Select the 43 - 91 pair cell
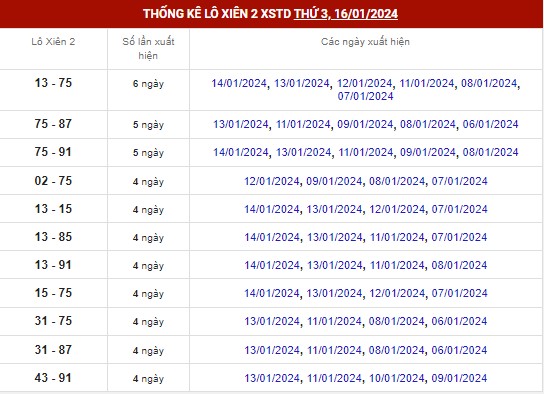Viewport: 544px width, 394px height. click(x=53, y=378)
